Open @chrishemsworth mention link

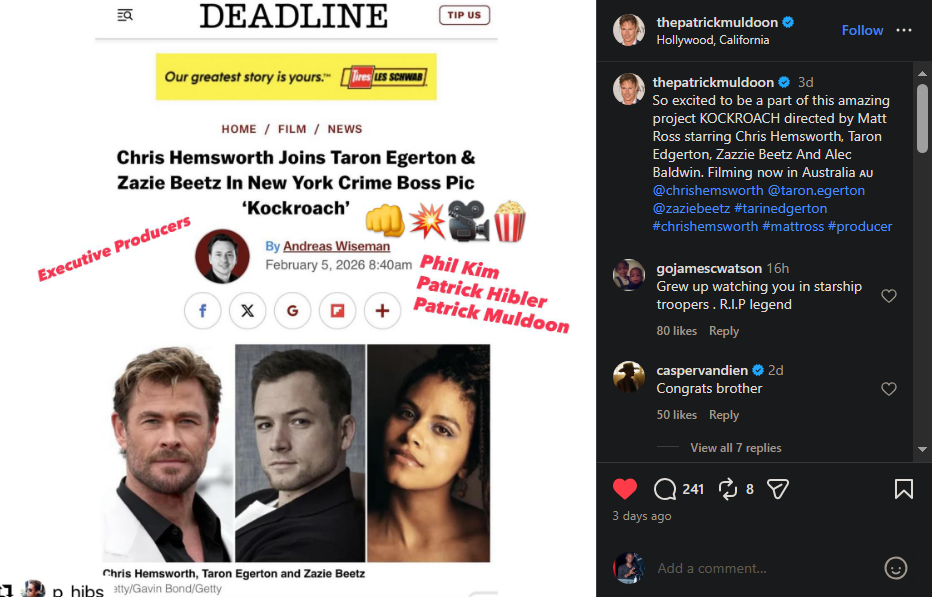click(707, 190)
